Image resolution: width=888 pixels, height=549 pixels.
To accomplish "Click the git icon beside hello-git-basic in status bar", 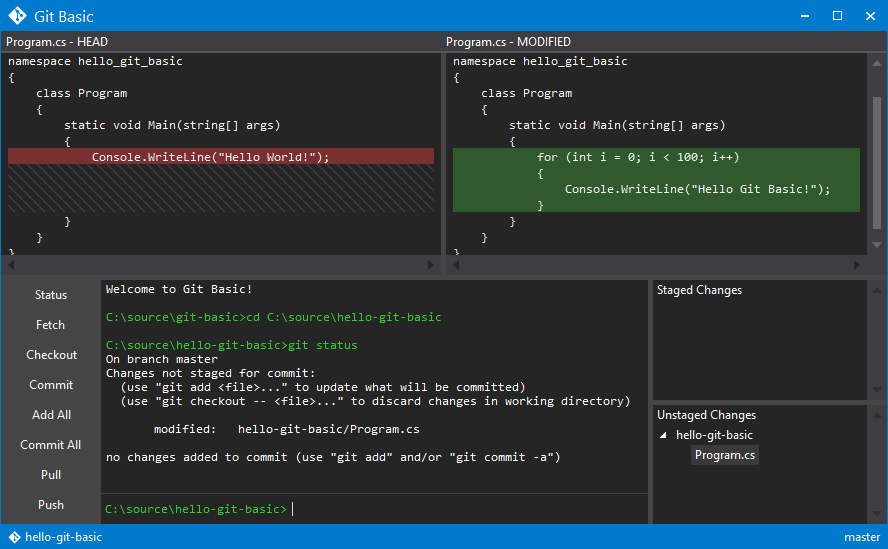I will (15, 537).
